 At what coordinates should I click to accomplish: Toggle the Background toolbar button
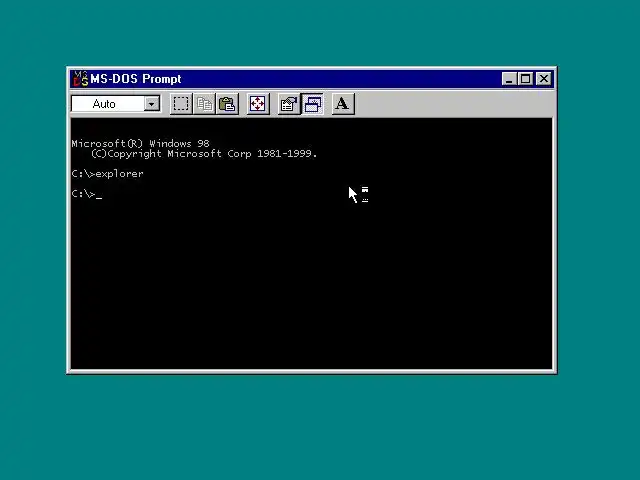coord(313,104)
